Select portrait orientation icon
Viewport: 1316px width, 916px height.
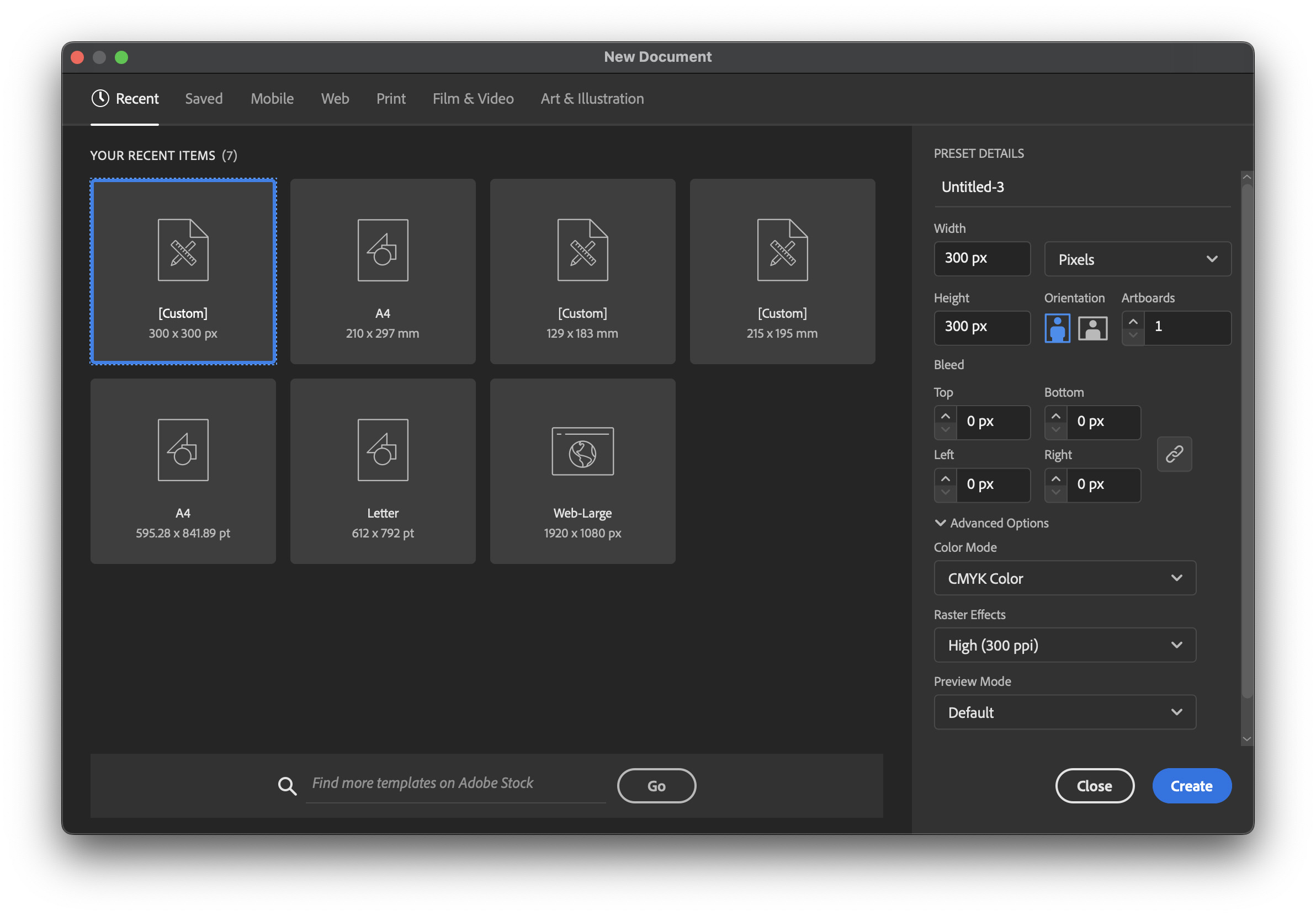[x=1057, y=328]
